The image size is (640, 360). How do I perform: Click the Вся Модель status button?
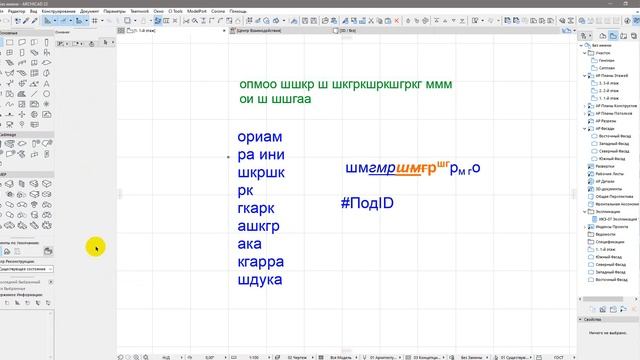point(341,357)
